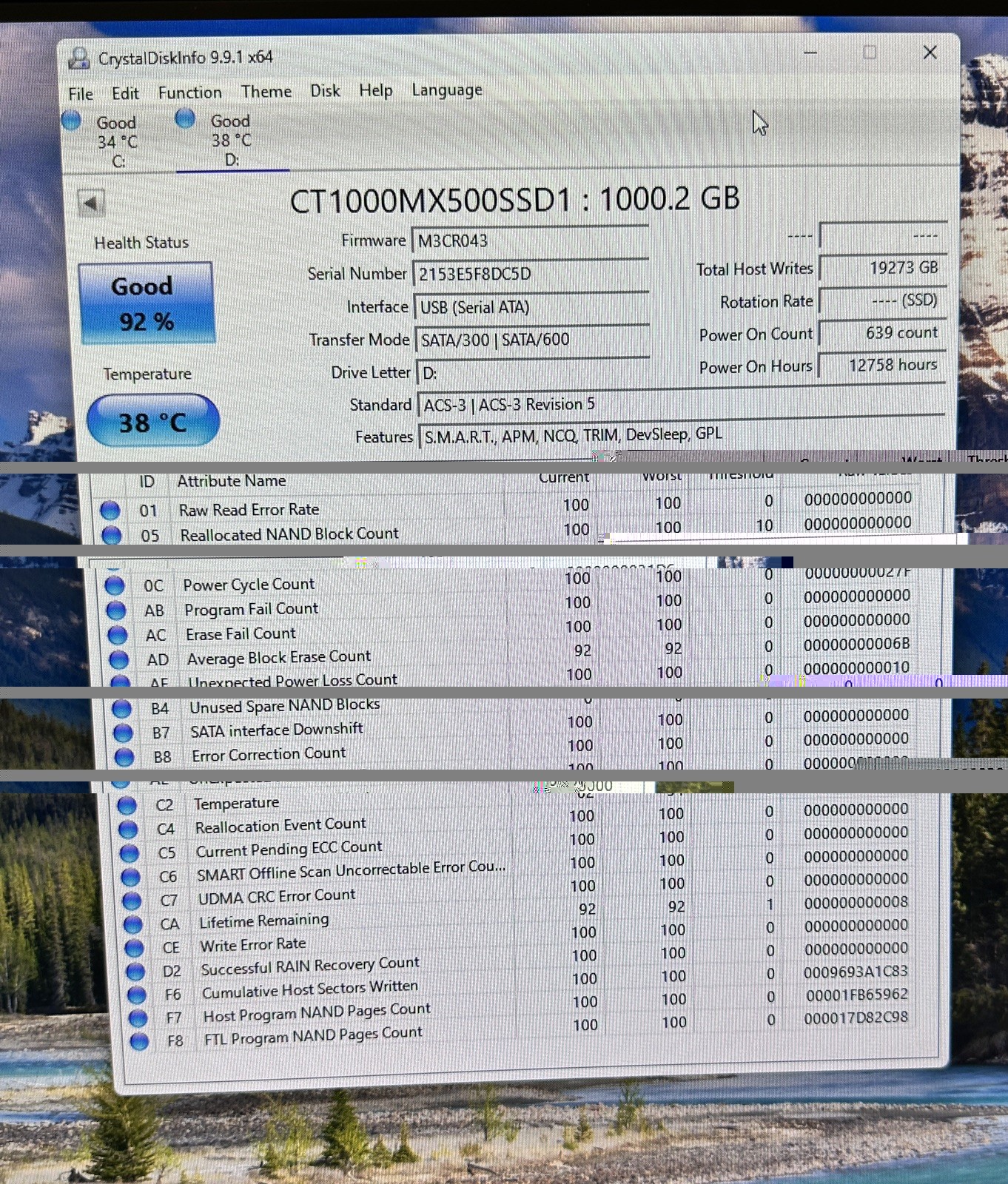Select the Erase Fail Count attribute name
Viewport: 1008px width, 1184px height.
click(241, 634)
